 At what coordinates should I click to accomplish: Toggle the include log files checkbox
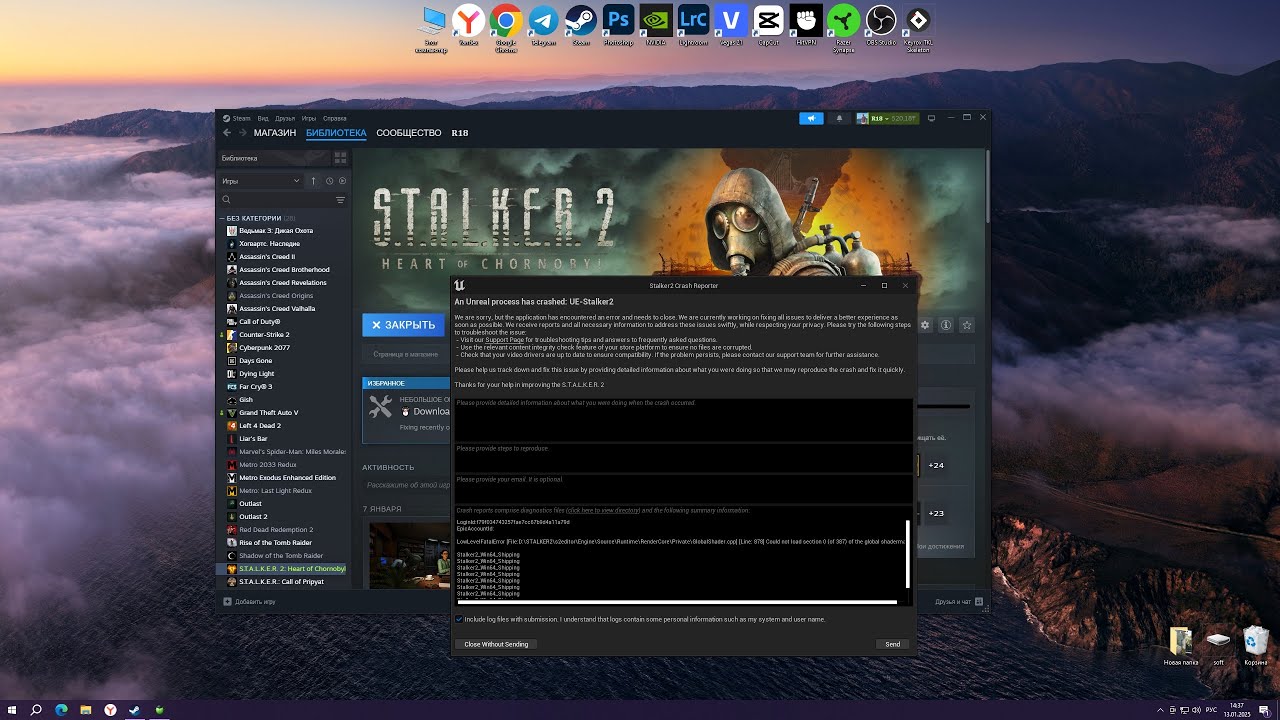coord(459,619)
